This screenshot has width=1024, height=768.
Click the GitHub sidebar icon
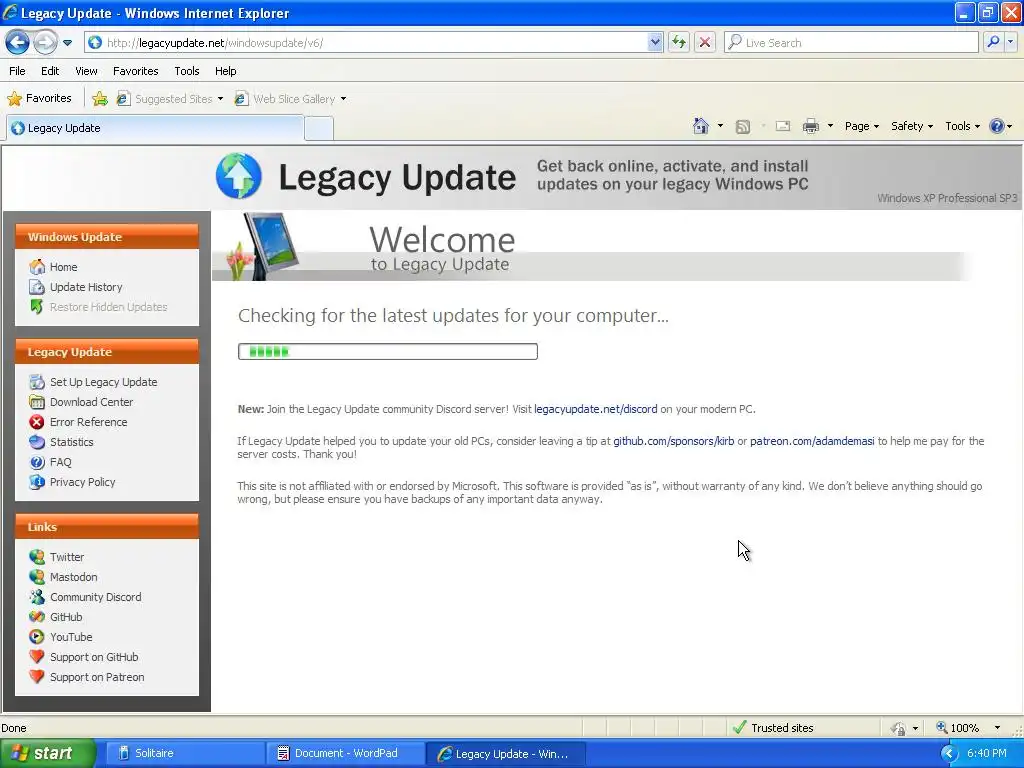[x=37, y=617]
